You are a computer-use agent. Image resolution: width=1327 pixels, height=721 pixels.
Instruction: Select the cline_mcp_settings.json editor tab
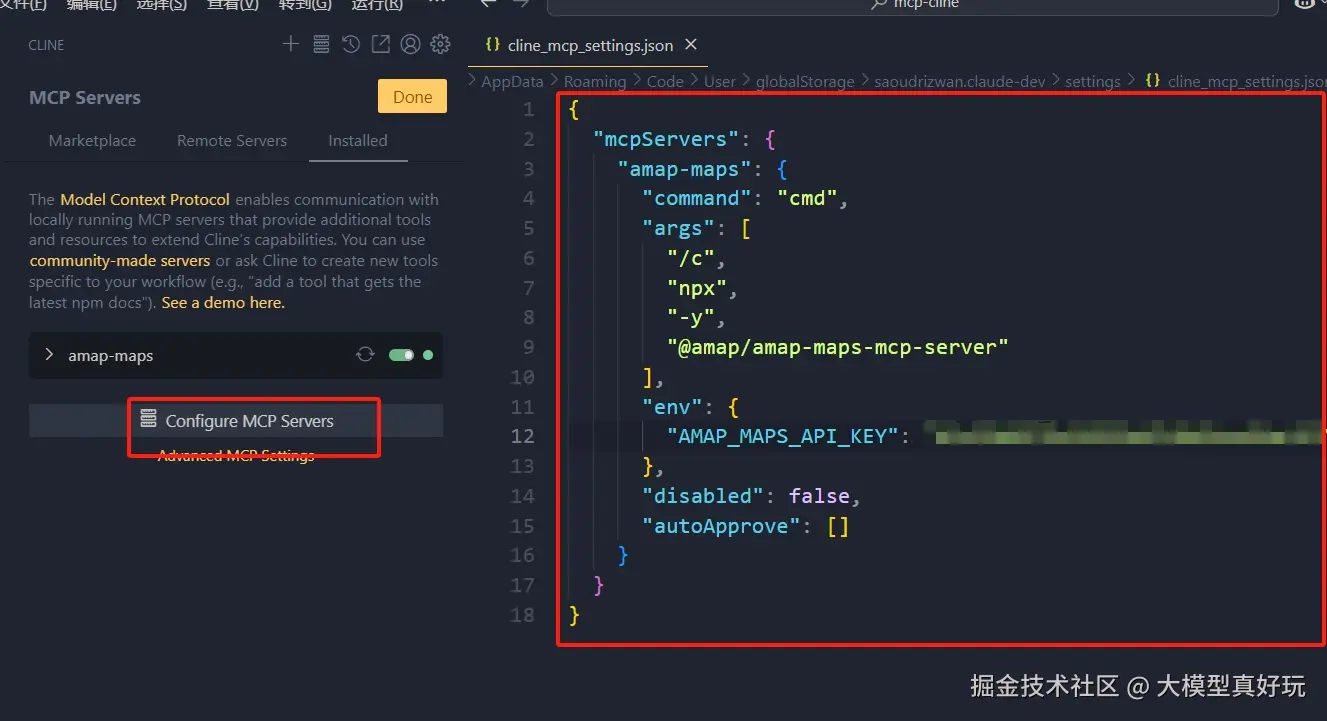tap(590, 45)
